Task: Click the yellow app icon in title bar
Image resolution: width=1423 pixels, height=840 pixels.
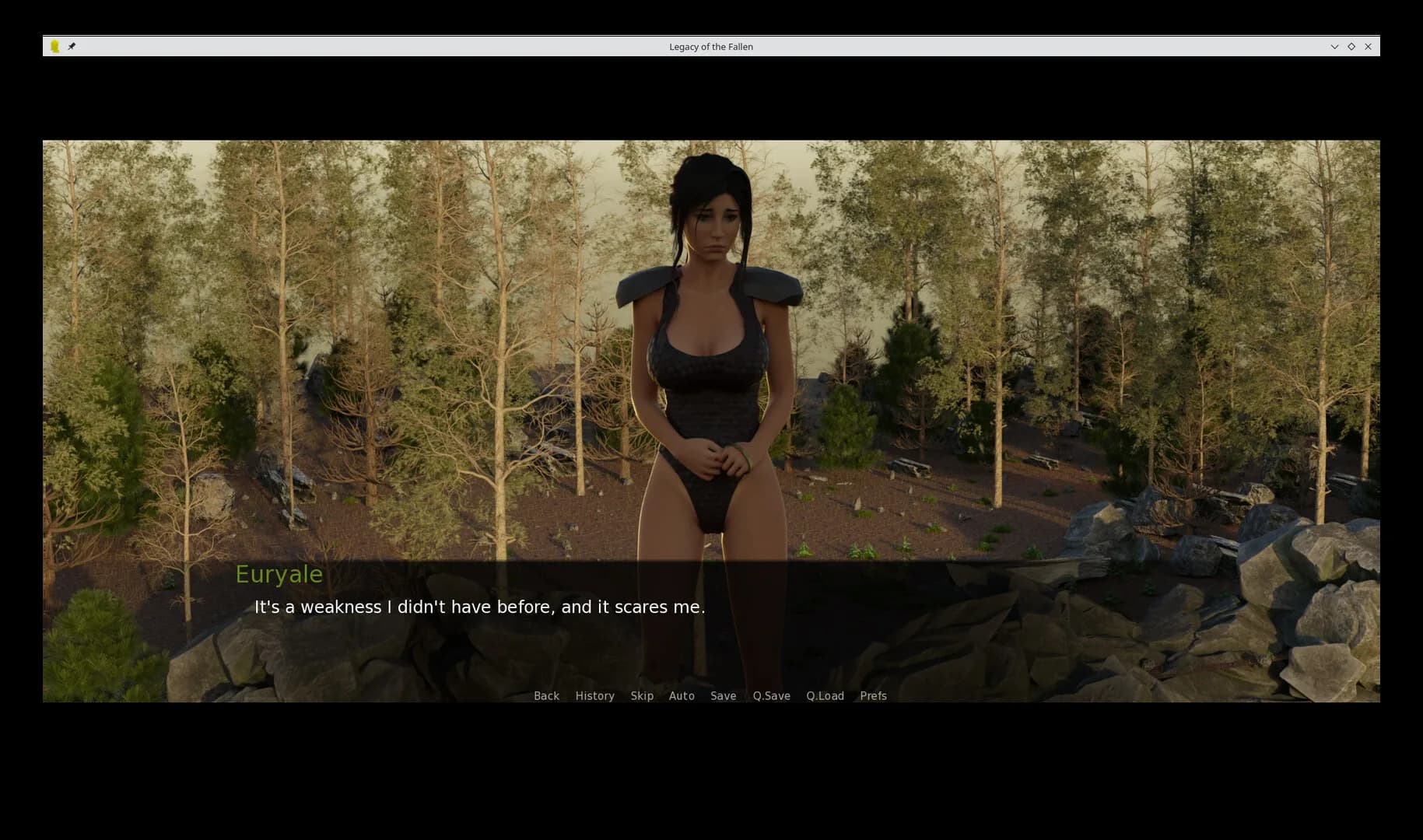Action: 54,47
